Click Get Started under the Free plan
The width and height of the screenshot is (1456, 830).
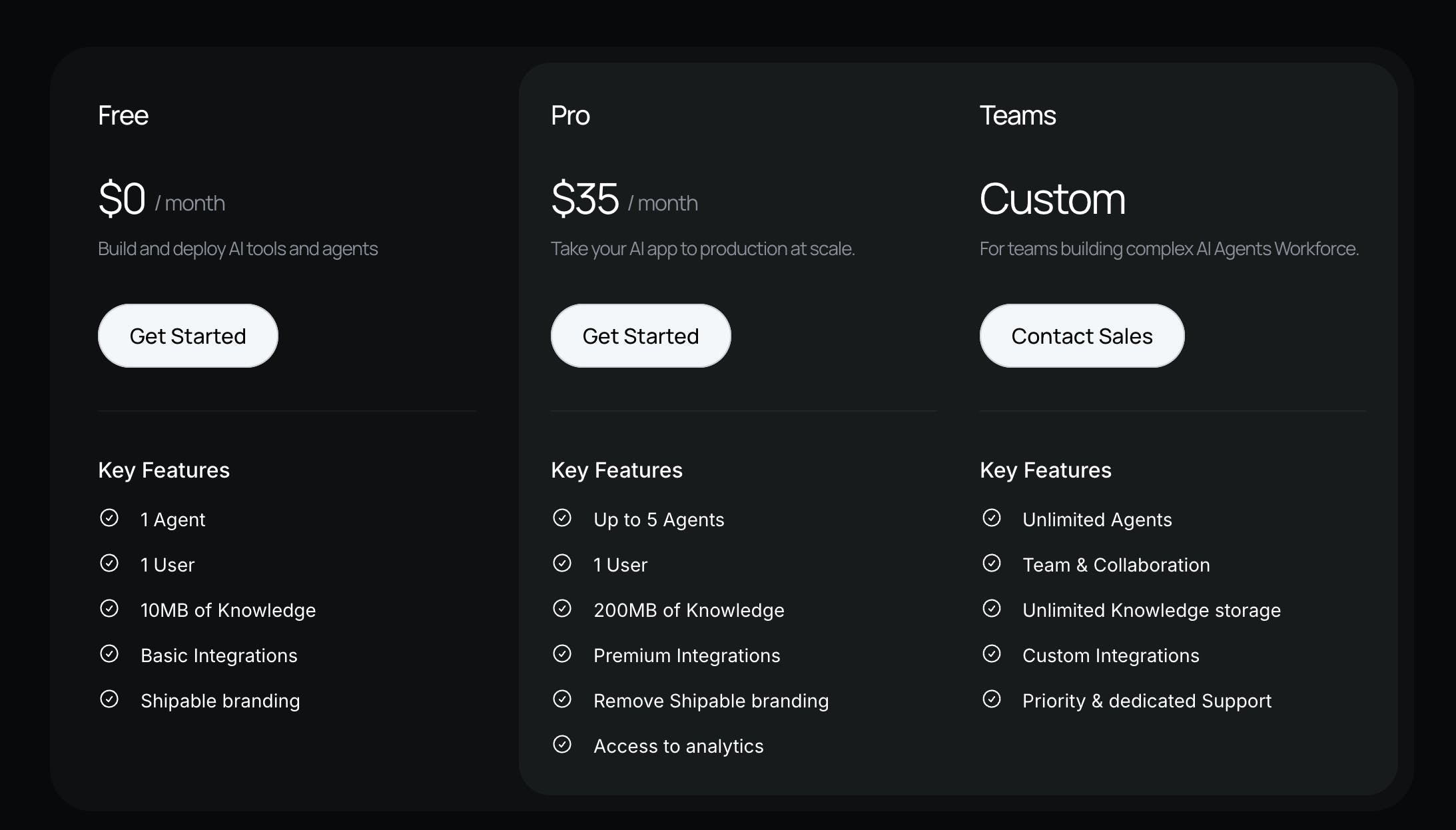(188, 336)
